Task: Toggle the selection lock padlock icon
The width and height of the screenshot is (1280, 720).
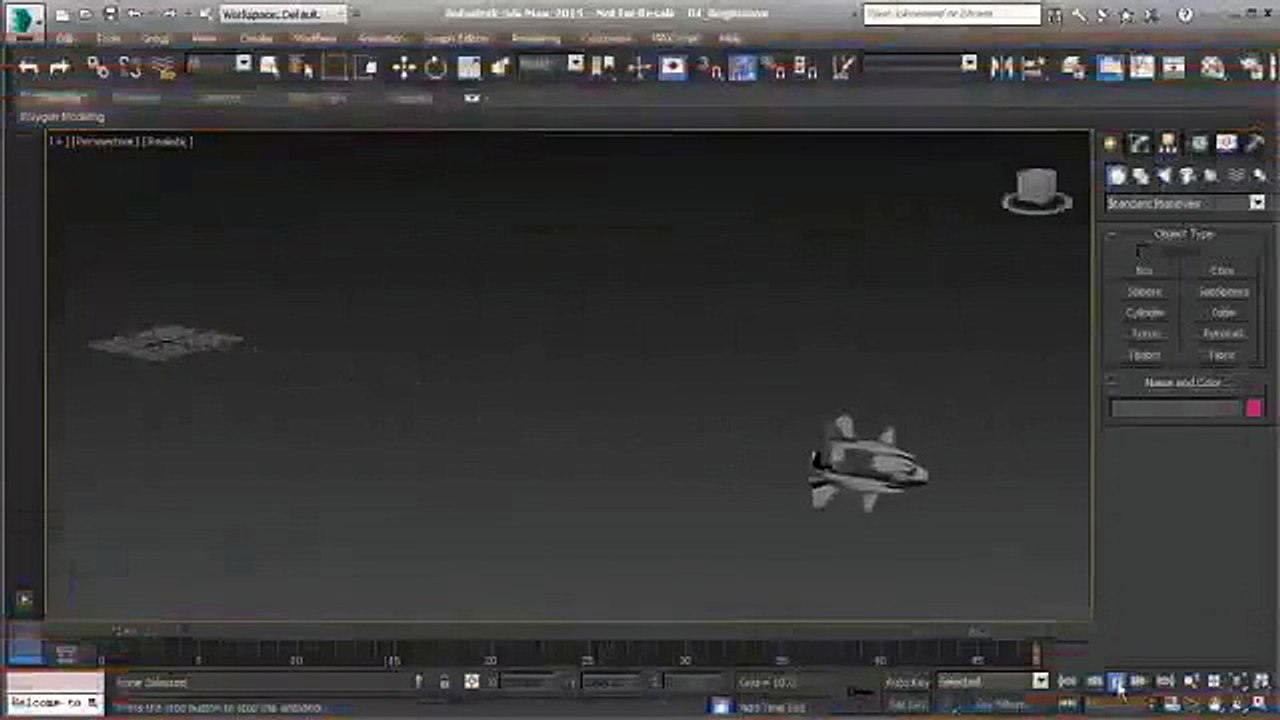Action: (x=444, y=682)
